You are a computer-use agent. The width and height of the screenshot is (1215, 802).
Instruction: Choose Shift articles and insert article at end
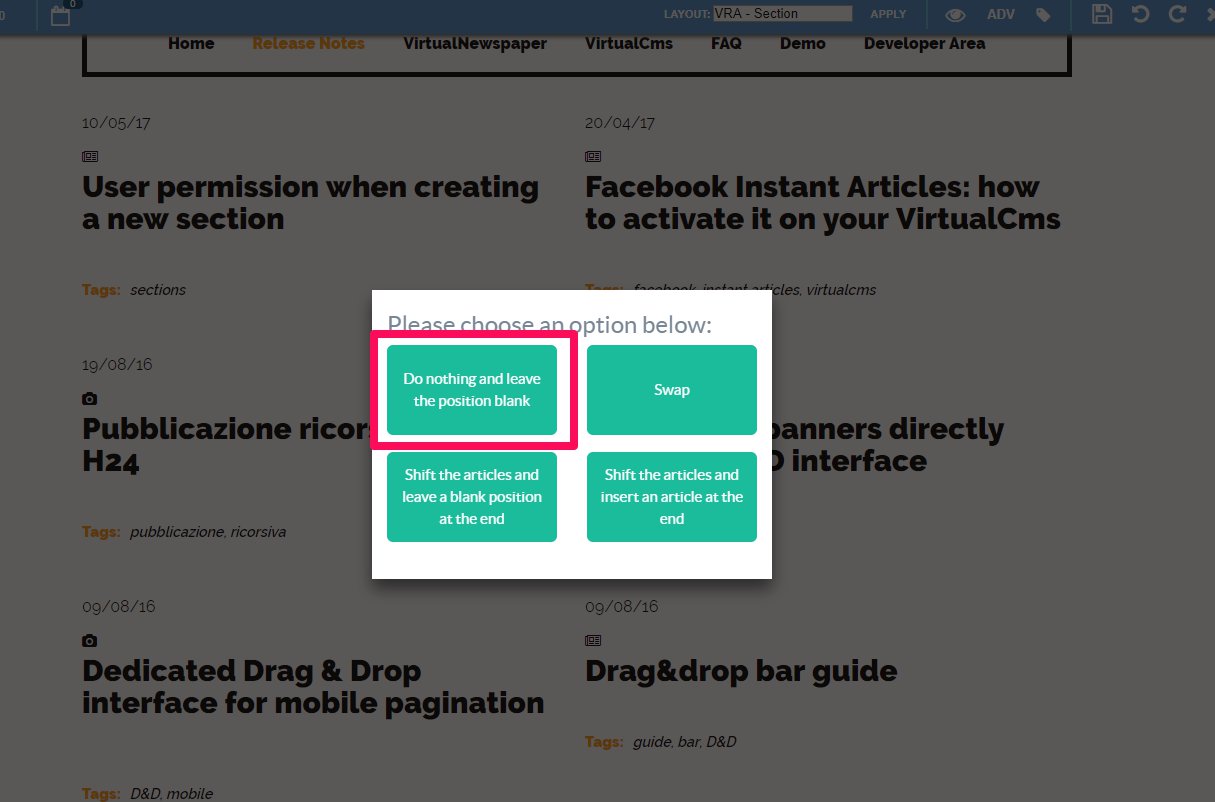tap(672, 497)
